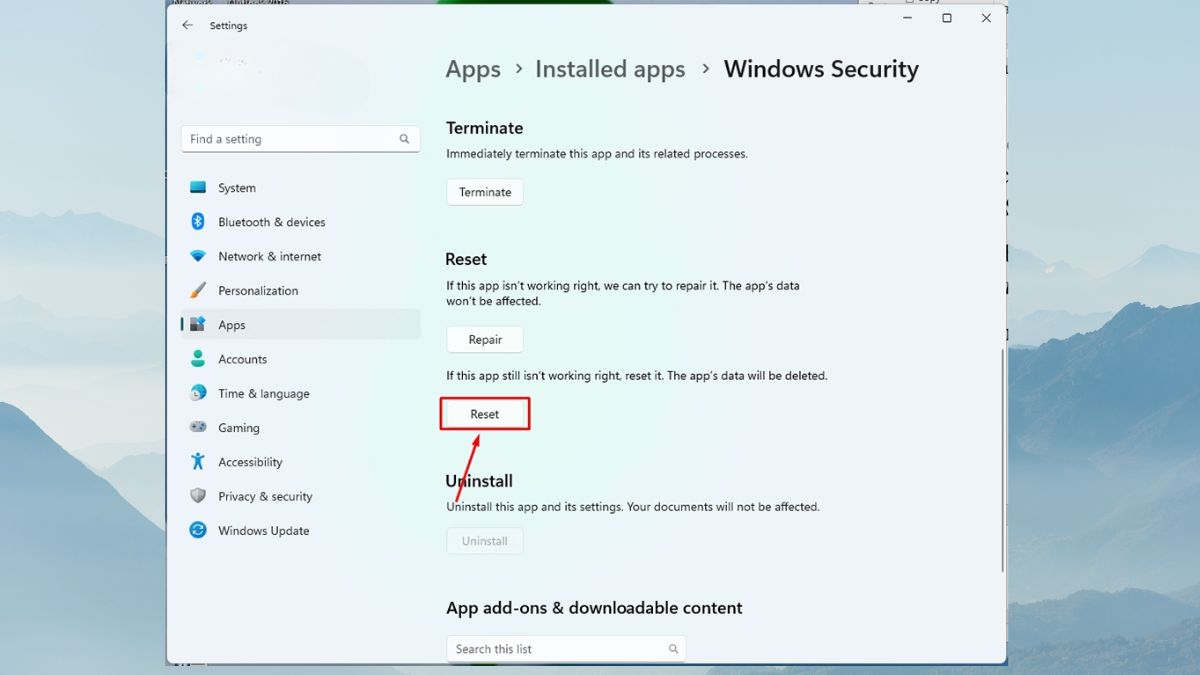The image size is (1200, 675).
Task: Maximize the Settings window
Action: coord(947,18)
